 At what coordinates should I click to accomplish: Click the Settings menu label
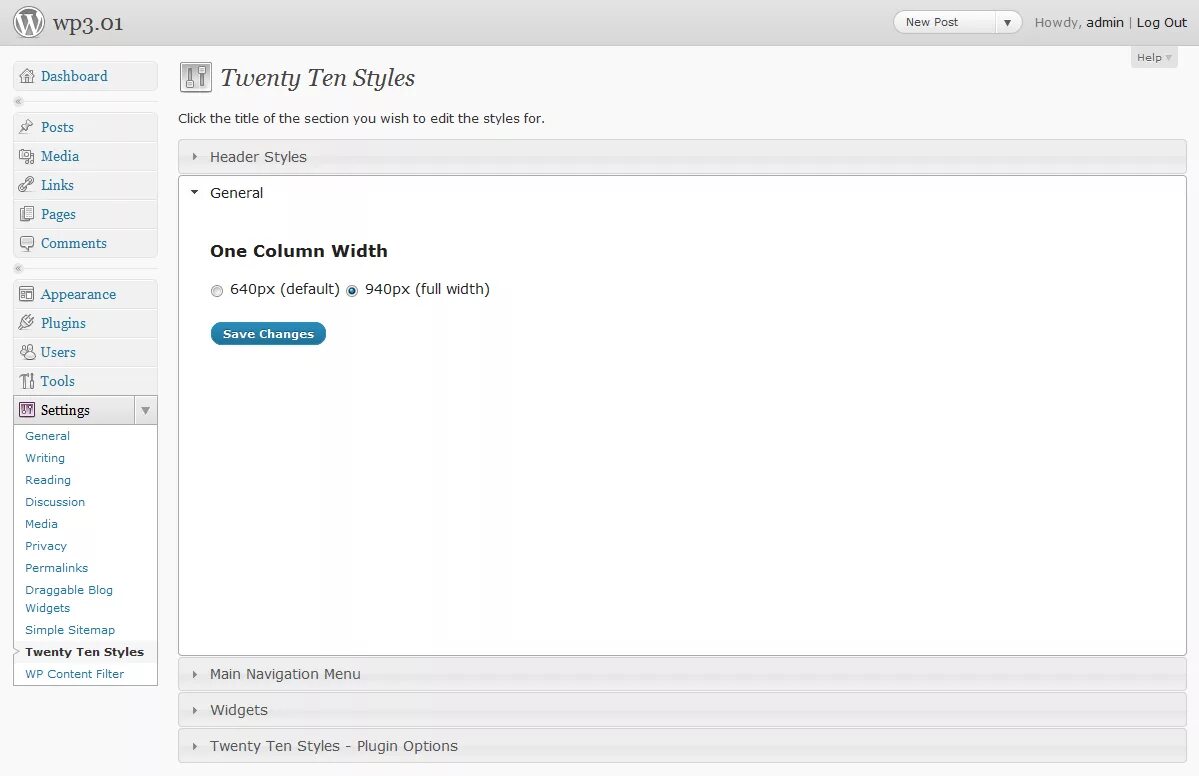(65, 410)
